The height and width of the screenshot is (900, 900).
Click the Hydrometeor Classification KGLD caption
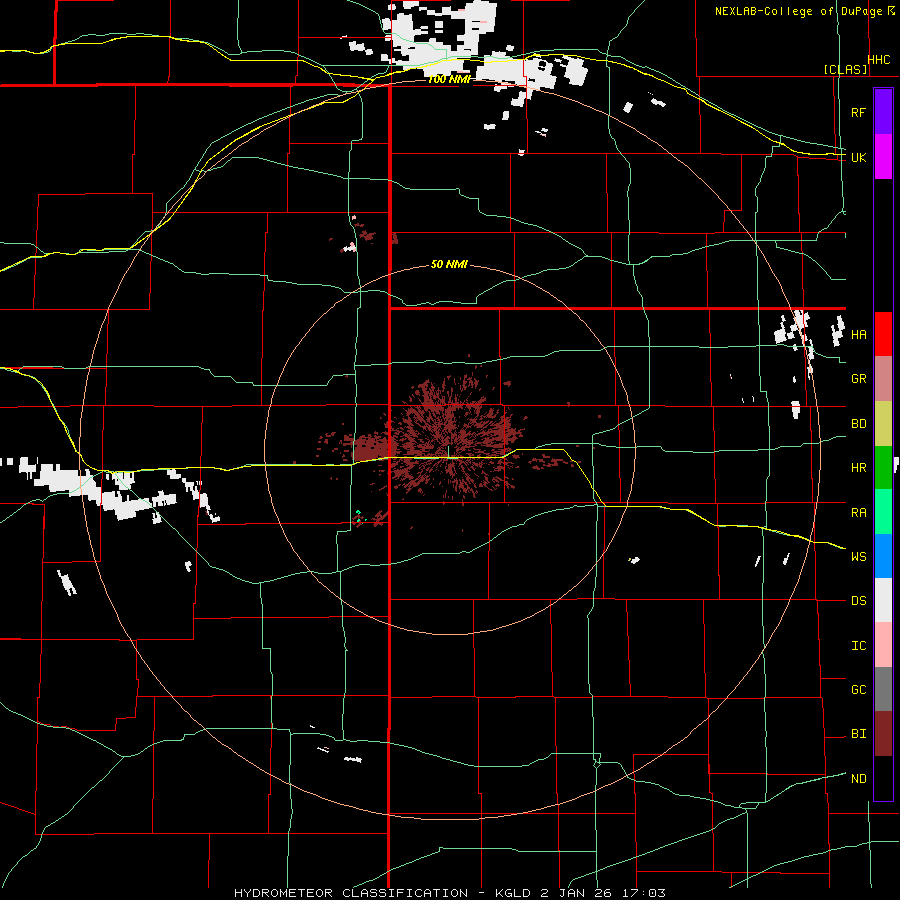[450, 893]
